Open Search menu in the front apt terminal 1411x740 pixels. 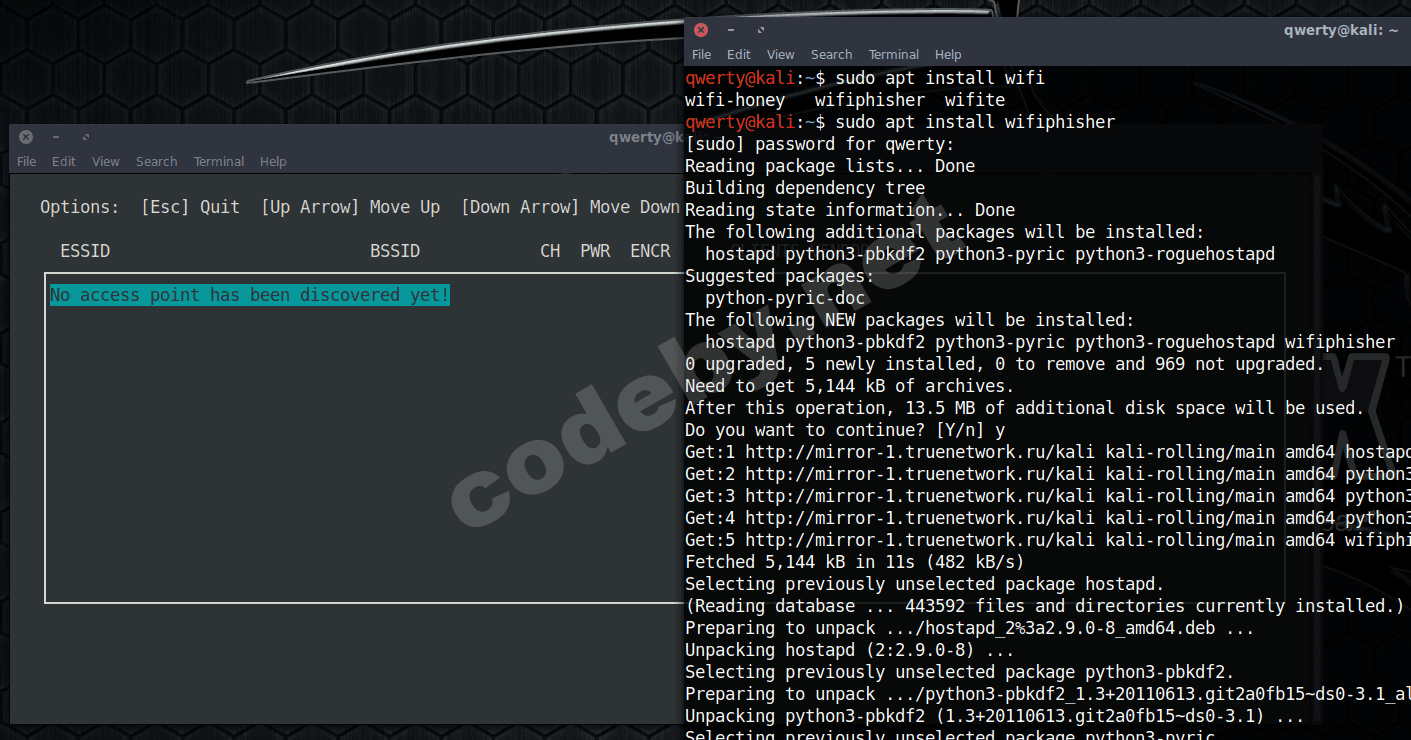click(x=832, y=55)
